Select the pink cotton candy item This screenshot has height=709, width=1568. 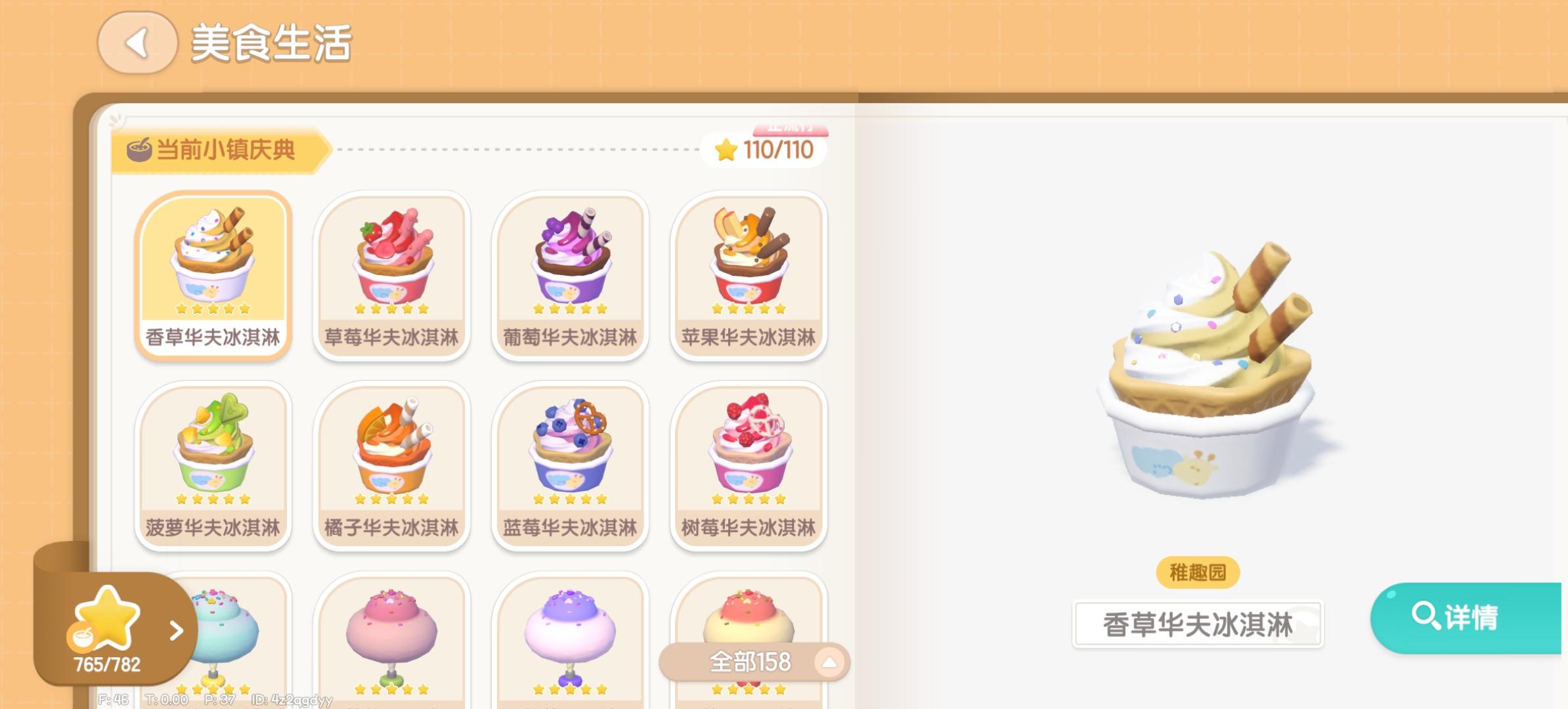(392, 641)
